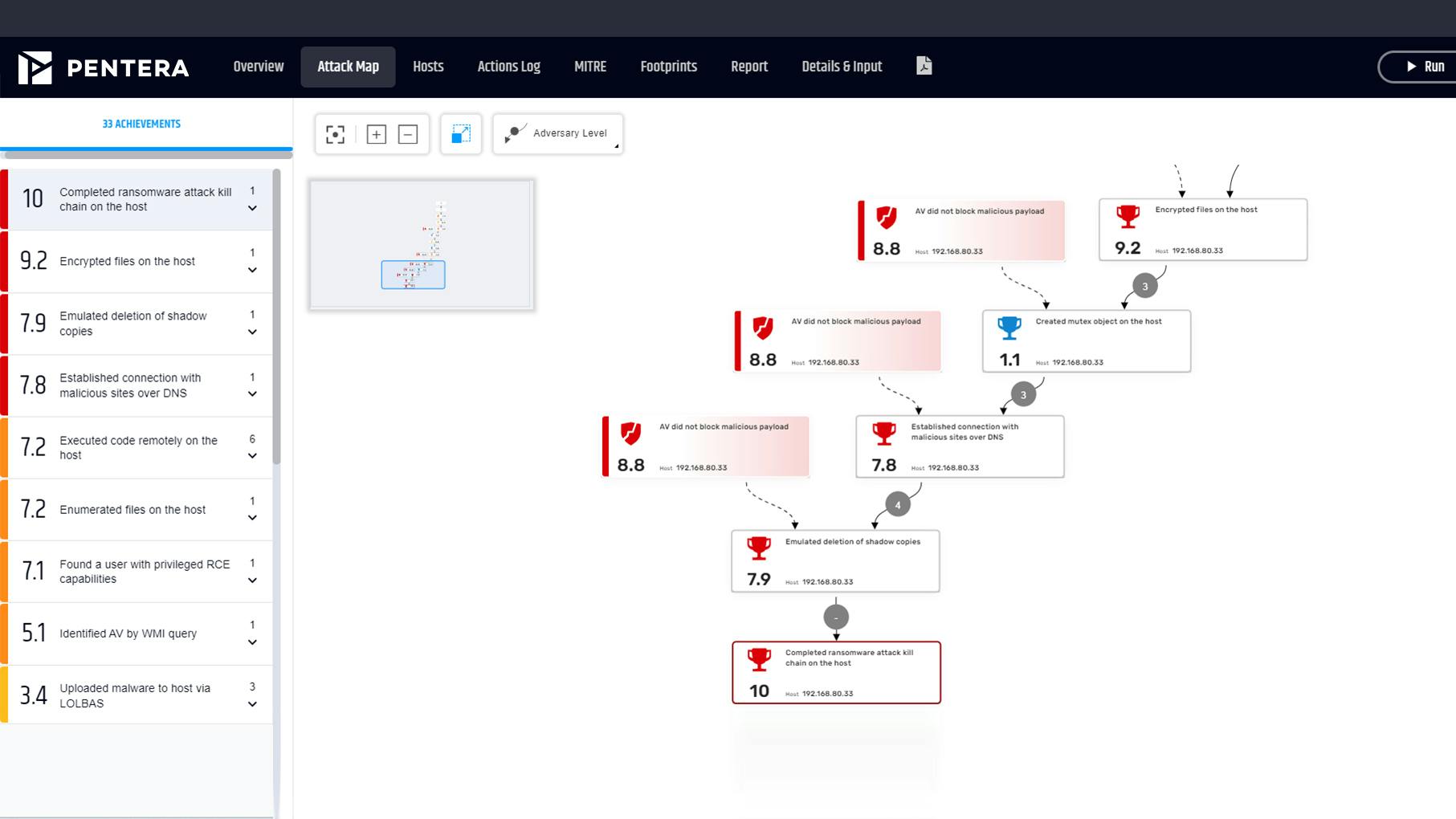Click the fit-to-screen center icon
The width and height of the screenshot is (1456, 819).
335,134
